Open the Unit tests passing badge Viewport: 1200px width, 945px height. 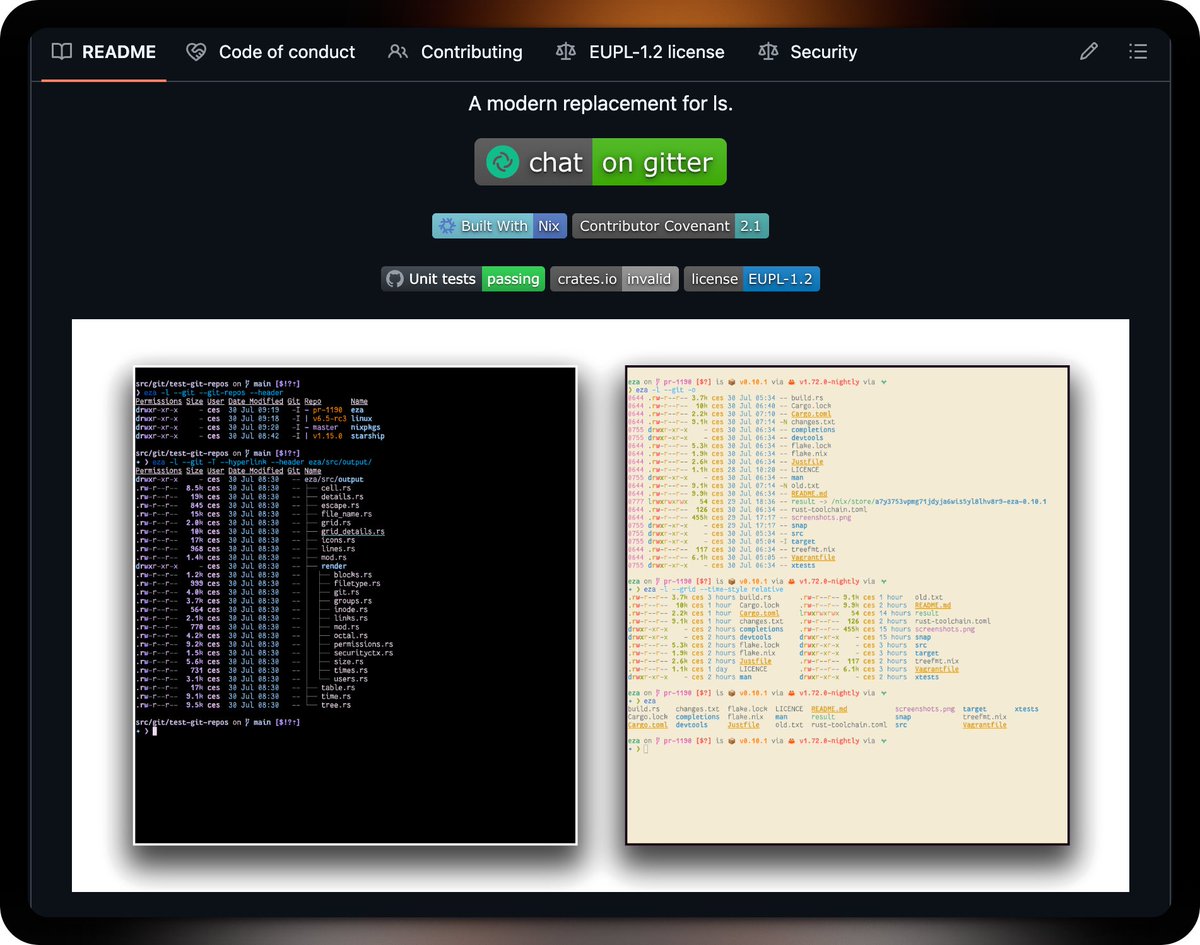463,279
